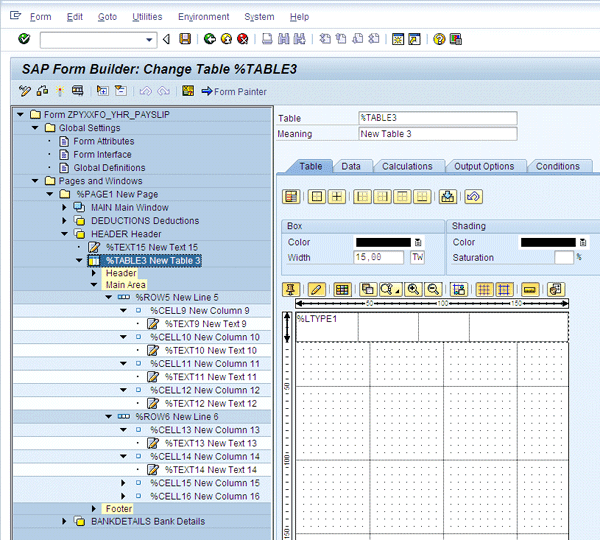Open the Output Options tab
The width and height of the screenshot is (600, 540).
484,166
